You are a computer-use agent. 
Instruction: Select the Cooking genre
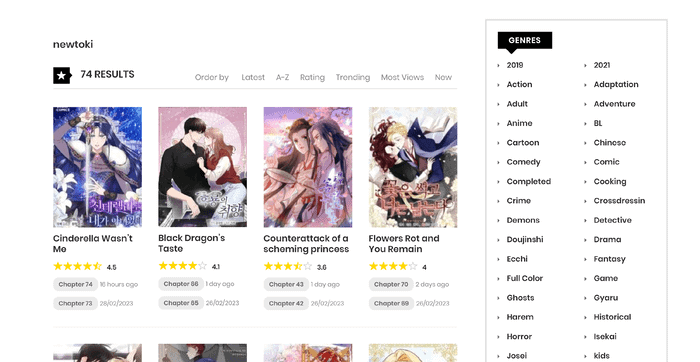pyautogui.click(x=610, y=182)
